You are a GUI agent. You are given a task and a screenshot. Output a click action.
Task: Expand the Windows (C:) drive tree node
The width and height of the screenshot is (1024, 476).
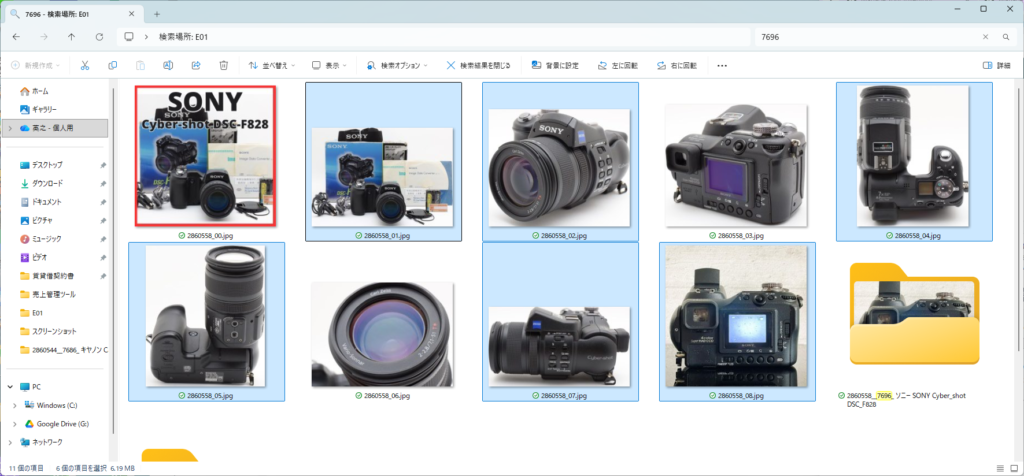pos(15,405)
